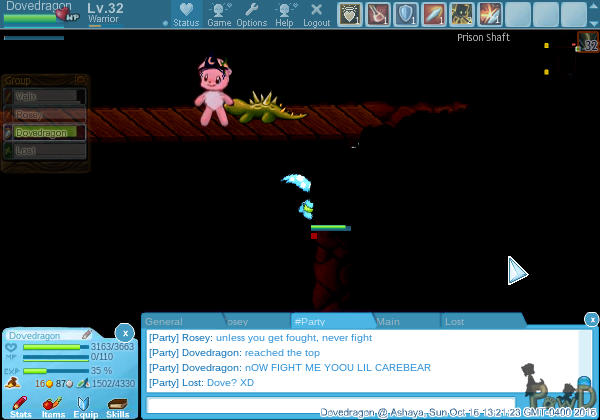Image resolution: width=600 pixels, height=420 pixels.
Task: Open the Options menu
Action: (x=251, y=13)
